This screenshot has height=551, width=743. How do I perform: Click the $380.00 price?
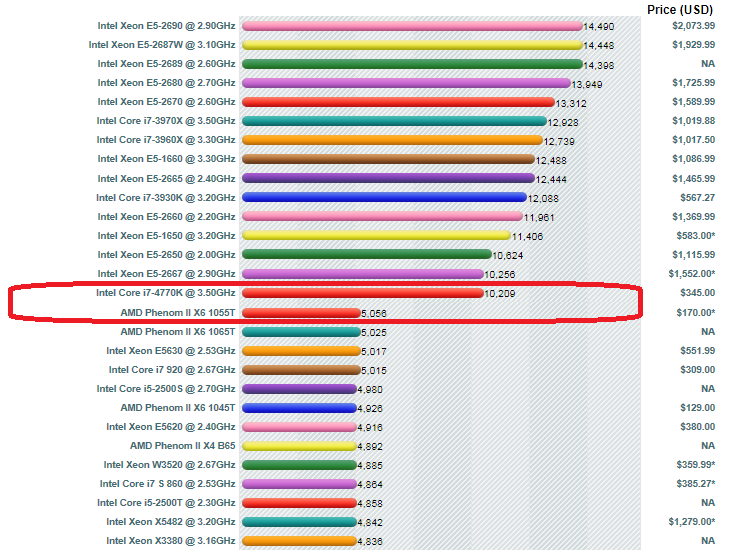pos(698,426)
